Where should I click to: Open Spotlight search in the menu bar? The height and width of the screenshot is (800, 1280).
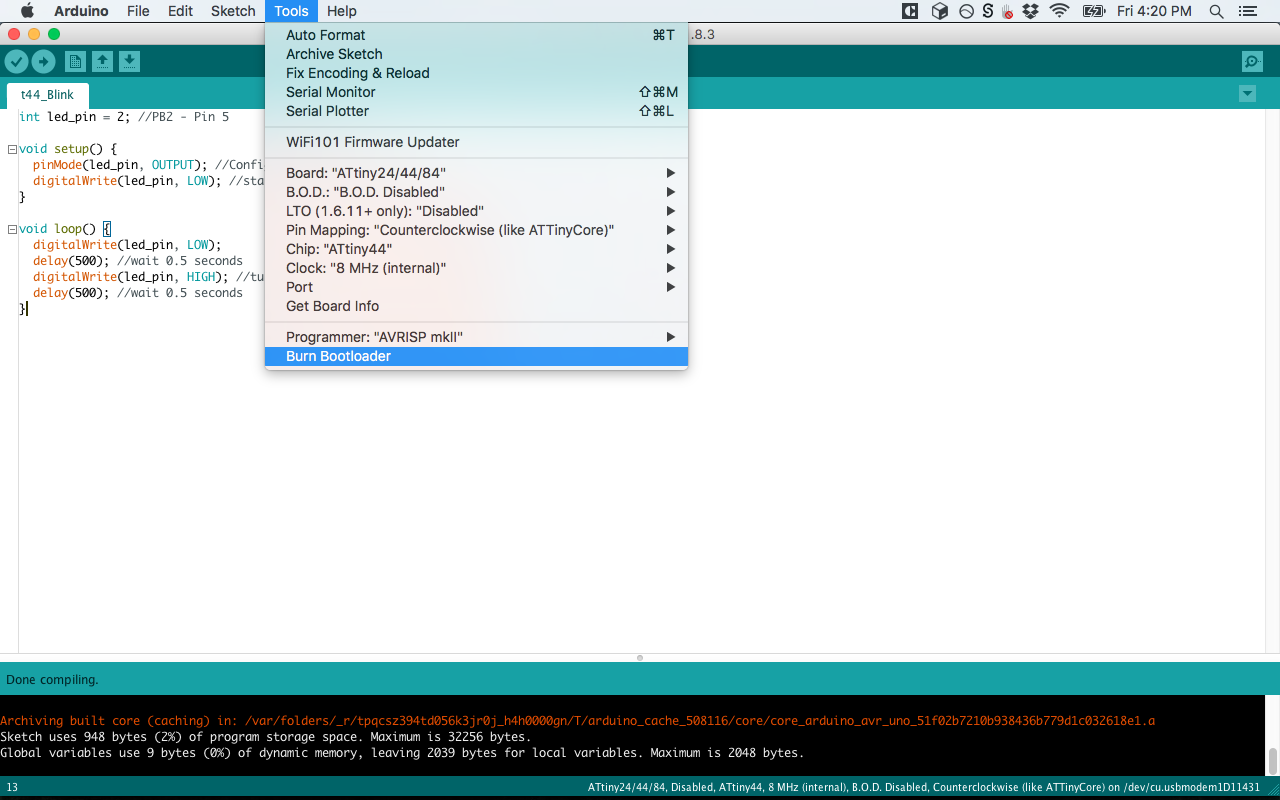tap(1216, 11)
